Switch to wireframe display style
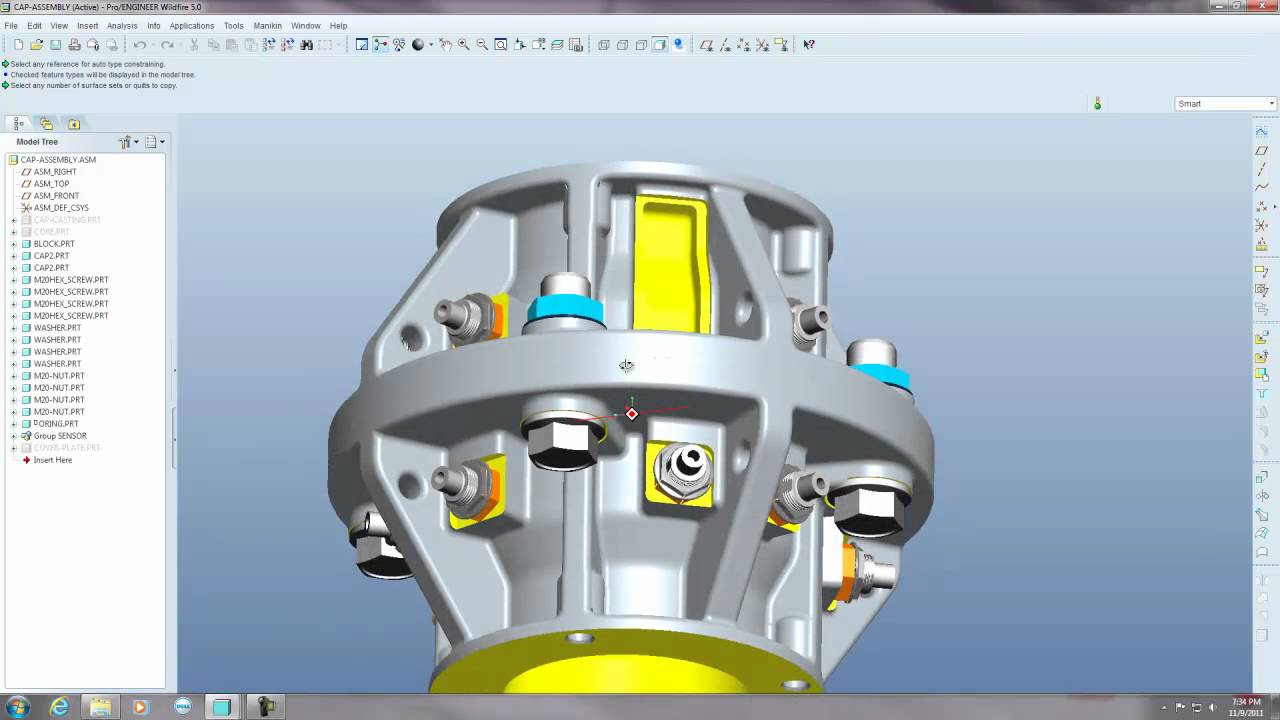 pyautogui.click(x=603, y=44)
